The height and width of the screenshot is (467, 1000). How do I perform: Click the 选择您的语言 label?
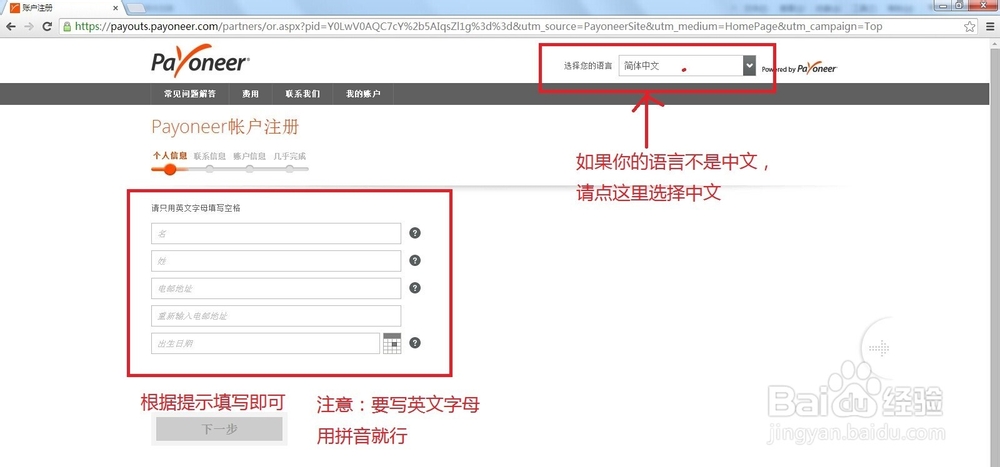coord(588,66)
